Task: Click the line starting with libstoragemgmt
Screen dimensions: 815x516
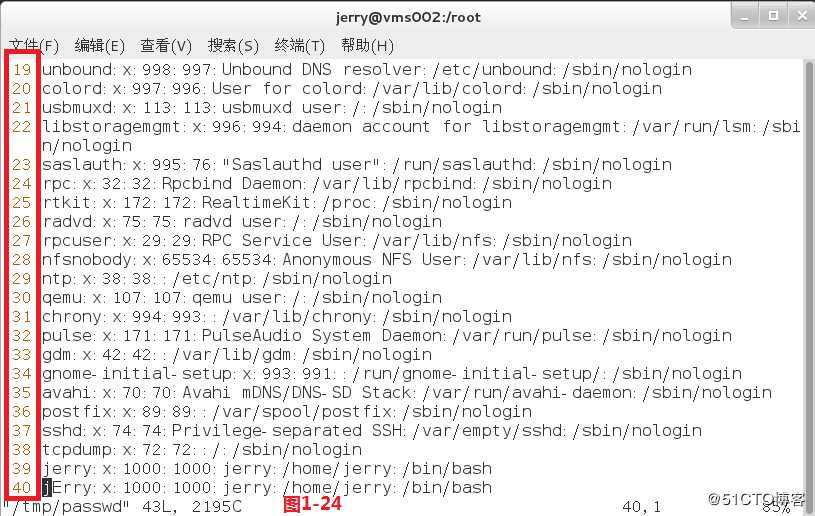Action: [x=421, y=126]
